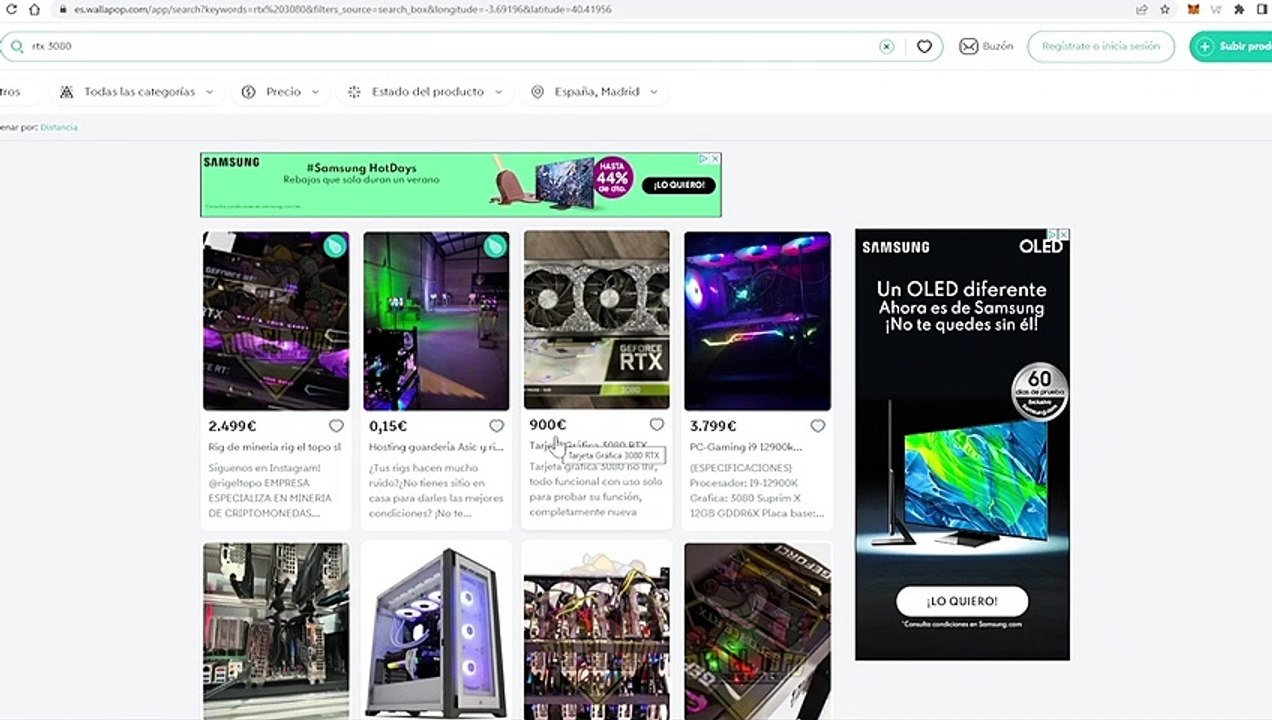Open the browser extensions puzzle icon

[x=1240, y=9]
